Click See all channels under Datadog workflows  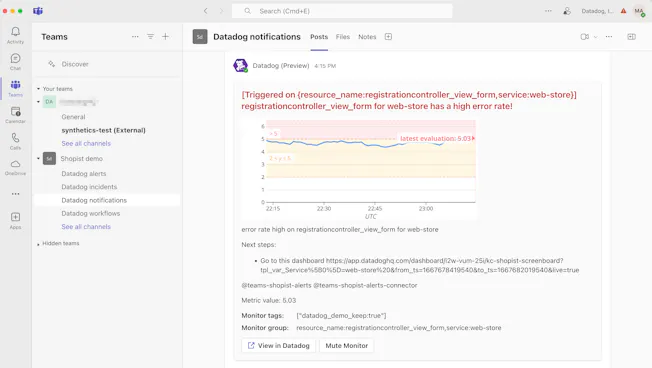tap(86, 227)
